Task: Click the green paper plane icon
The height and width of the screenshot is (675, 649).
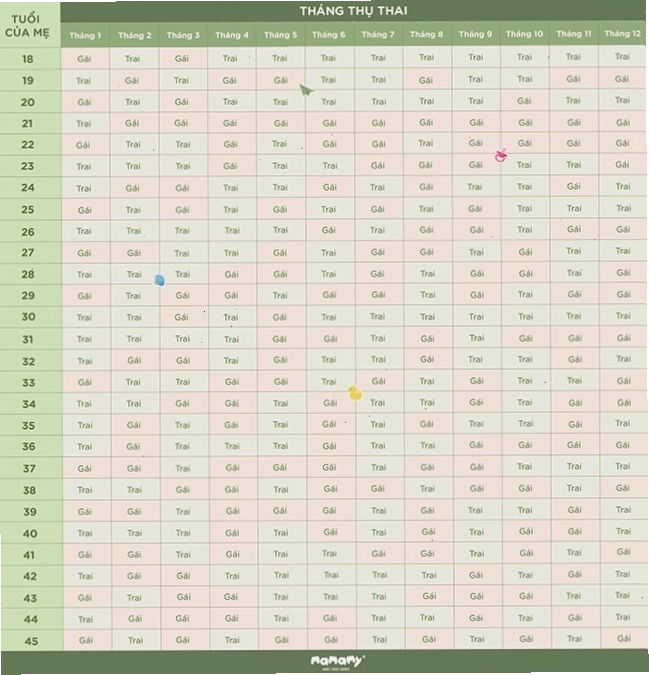Action: pos(306,90)
